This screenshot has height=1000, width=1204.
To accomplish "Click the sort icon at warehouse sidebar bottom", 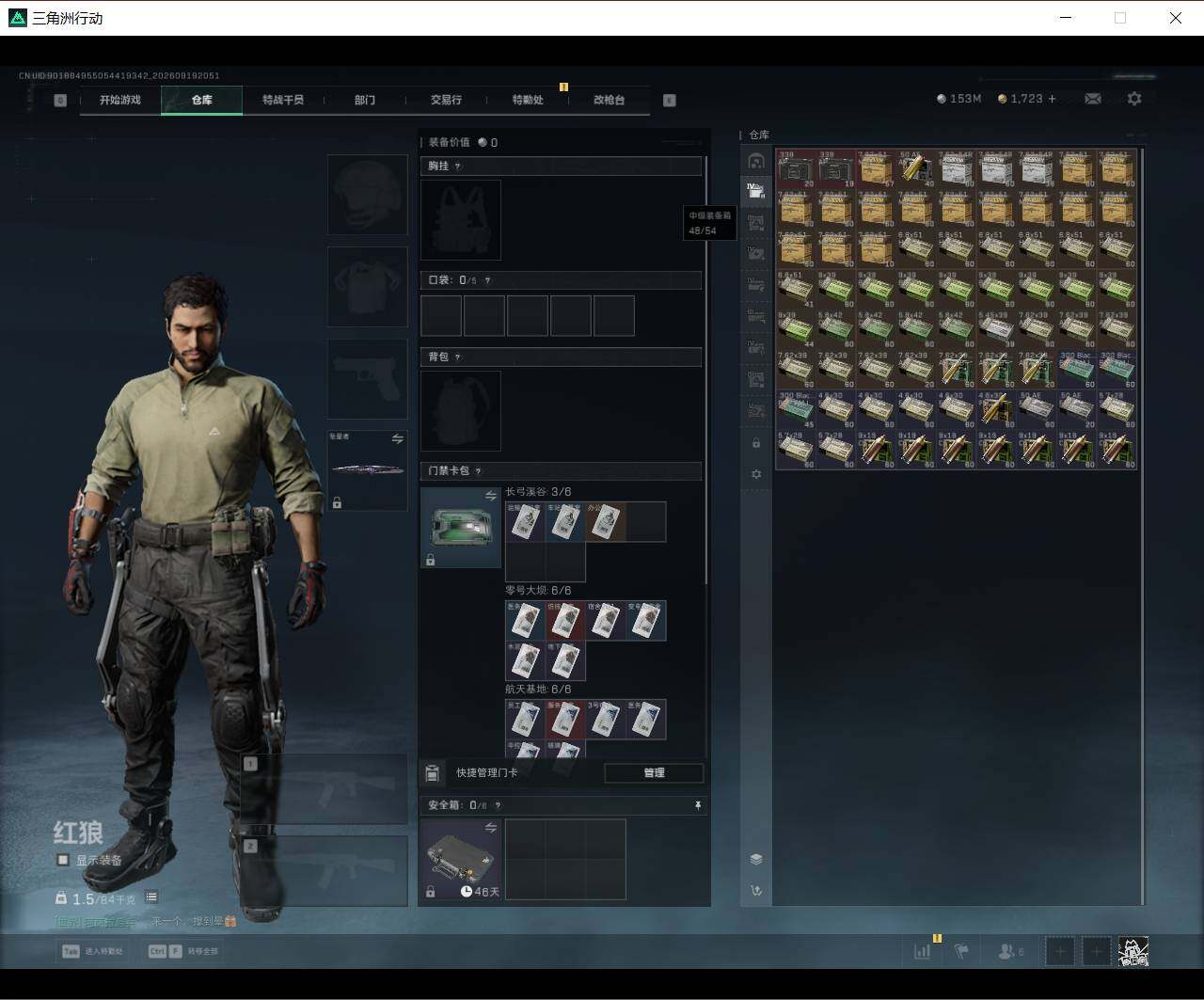I will pyautogui.click(x=755, y=891).
